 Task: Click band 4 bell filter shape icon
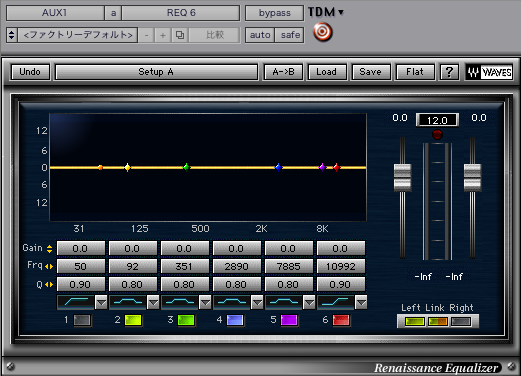(x=232, y=302)
